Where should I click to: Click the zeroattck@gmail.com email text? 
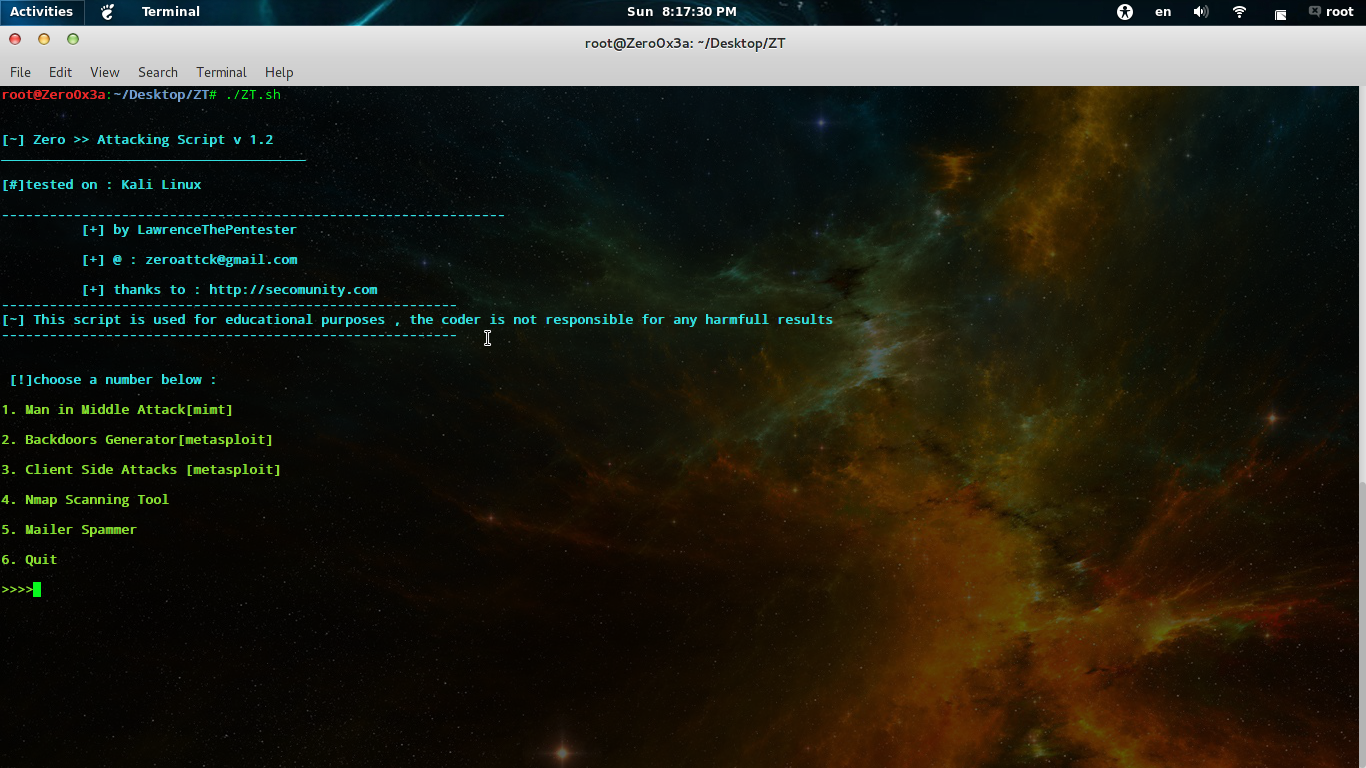(222, 259)
